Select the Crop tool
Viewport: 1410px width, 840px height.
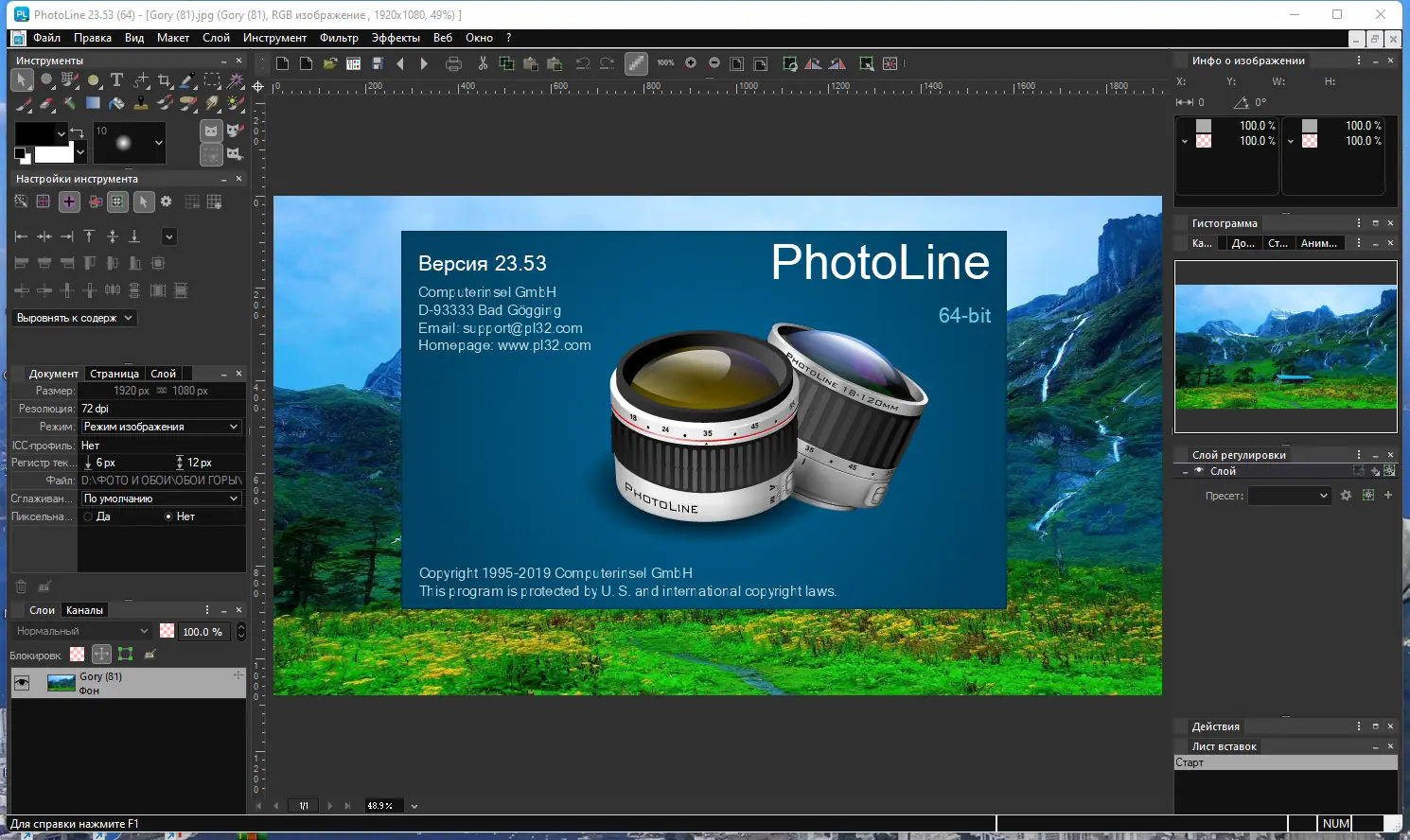click(x=165, y=80)
